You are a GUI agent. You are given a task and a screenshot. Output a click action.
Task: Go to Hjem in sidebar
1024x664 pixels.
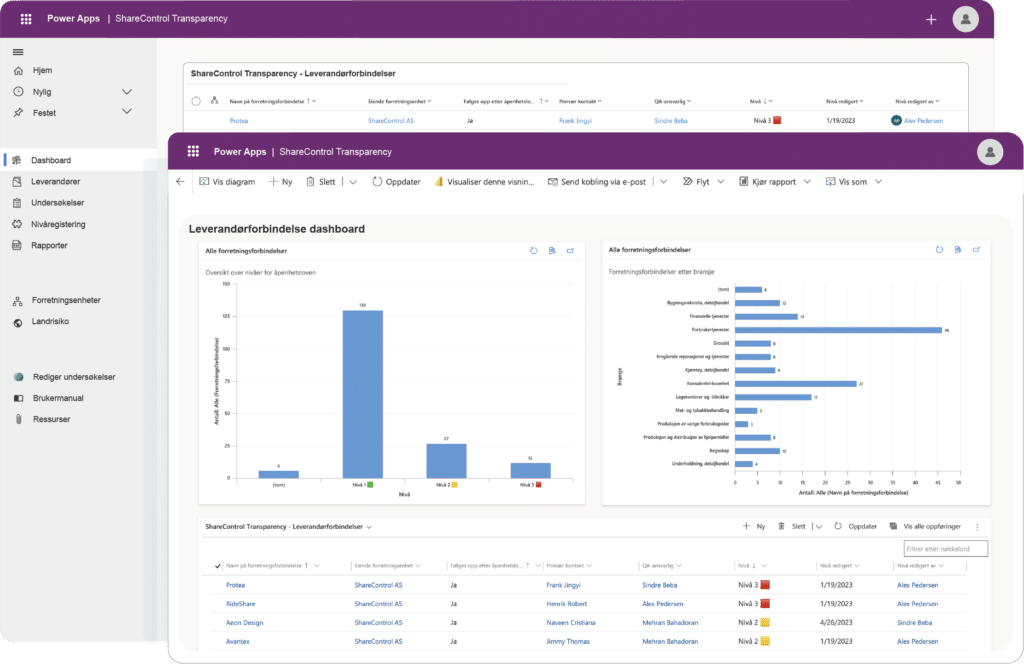tap(42, 71)
